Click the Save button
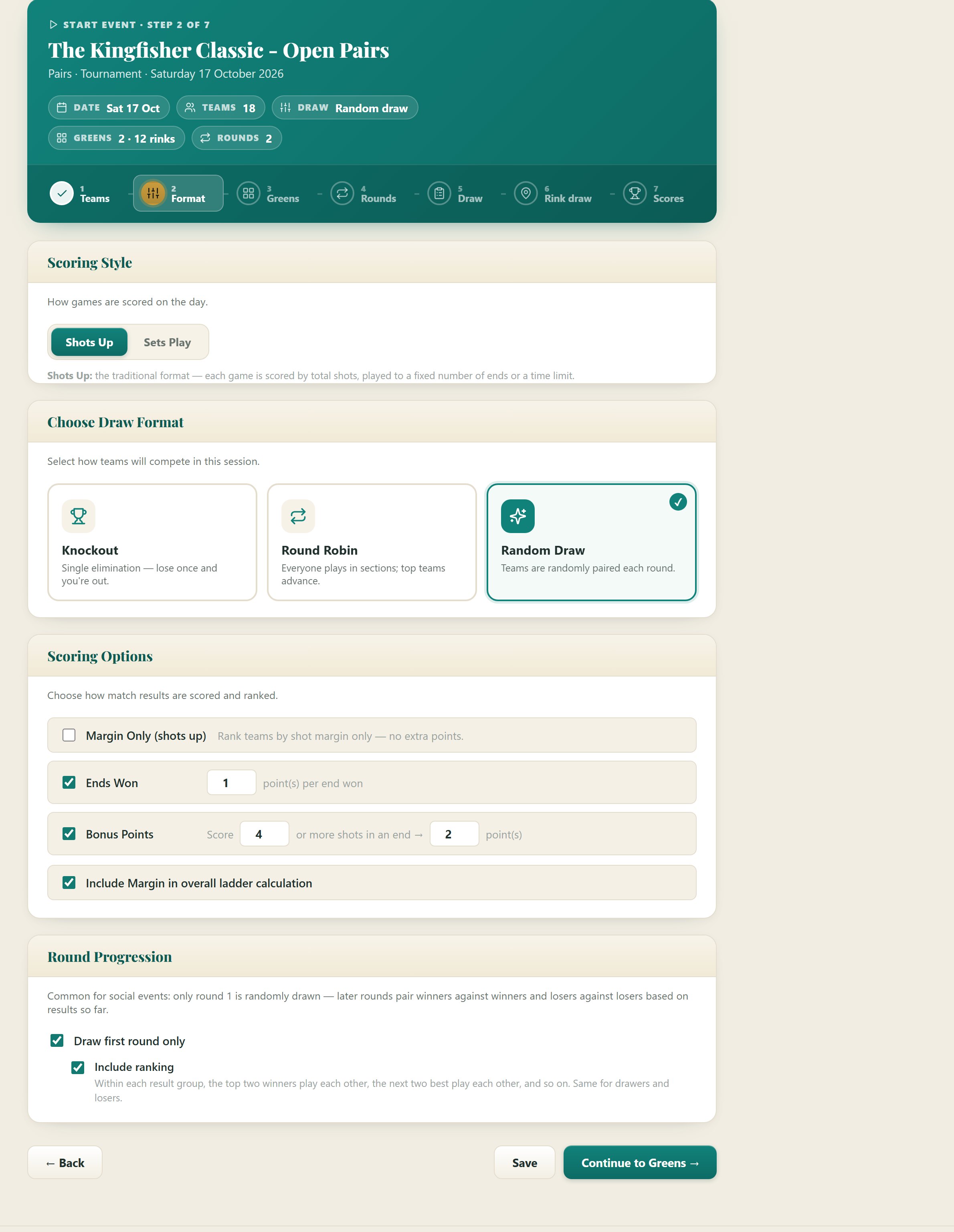The width and height of the screenshot is (954, 1232). [525, 1163]
